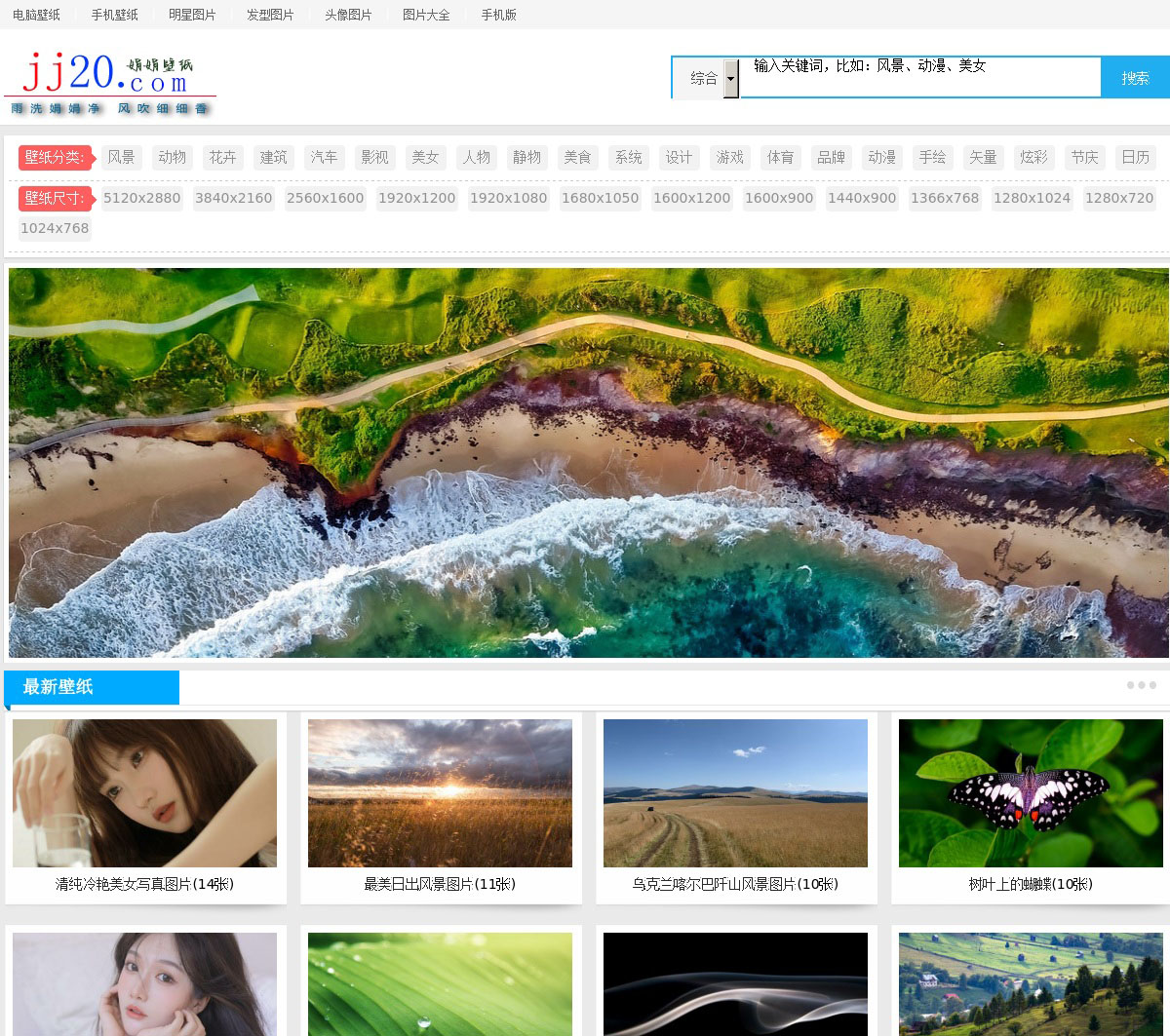Select the 风景 wallpaper category

click(122, 158)
